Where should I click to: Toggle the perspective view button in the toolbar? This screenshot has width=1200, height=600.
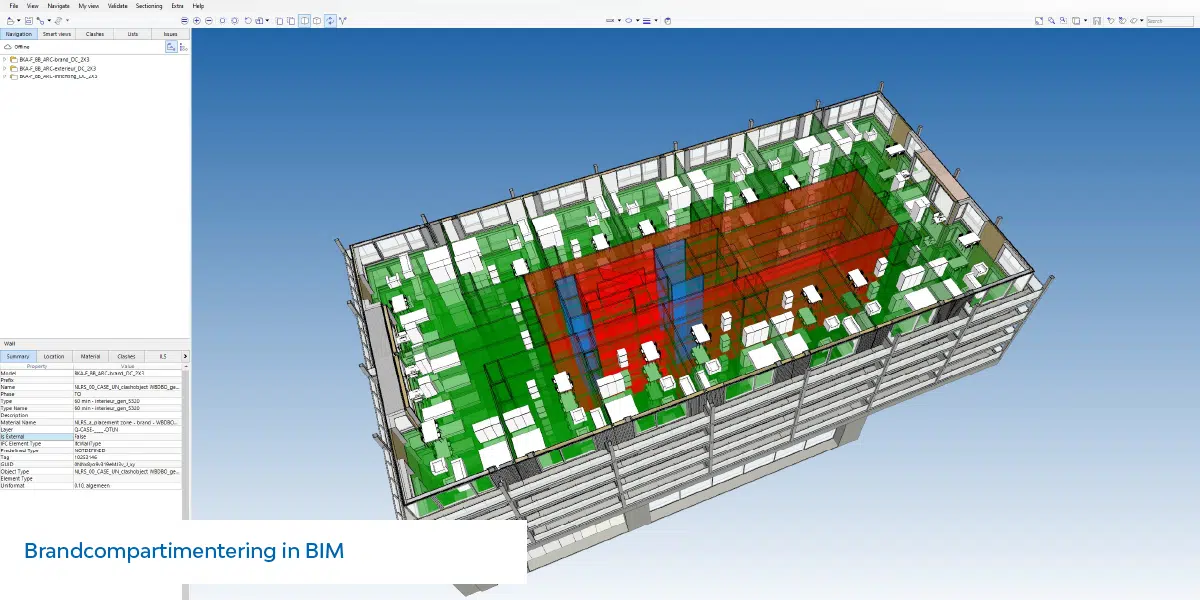pyautogui.click(x=305, y=18)
